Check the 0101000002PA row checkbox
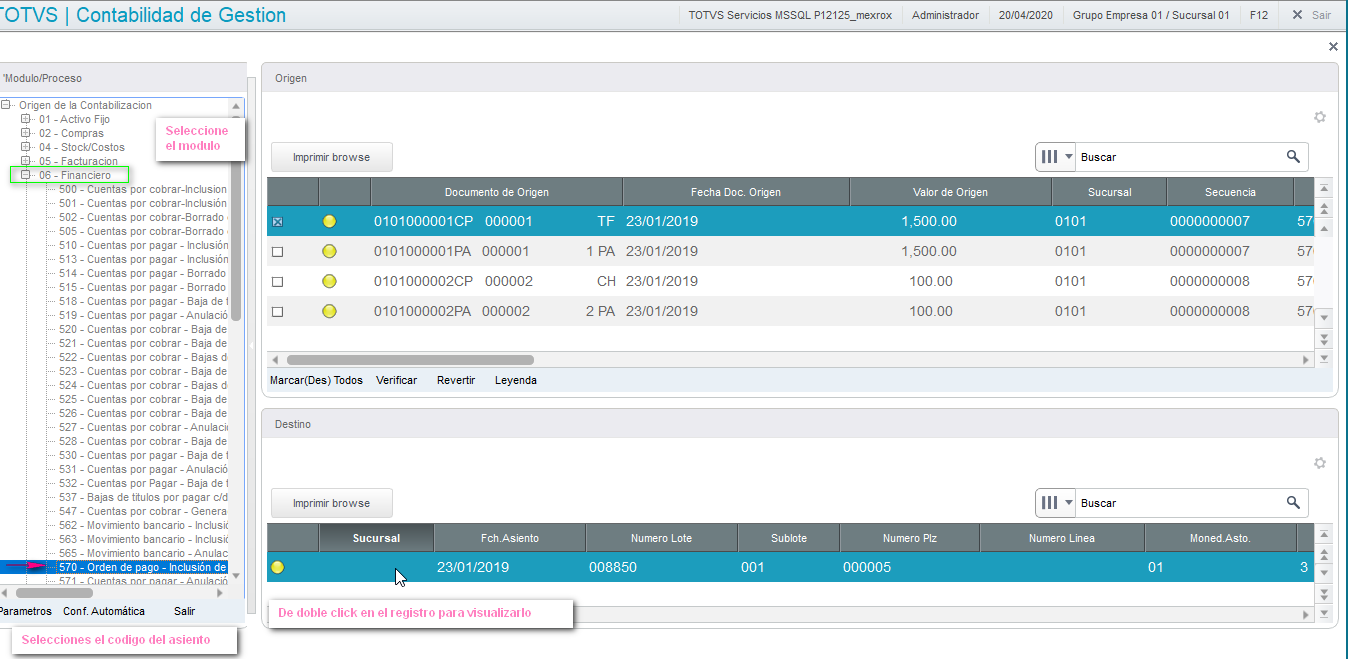The image size is (1348, 659). [x=278, y=312]
